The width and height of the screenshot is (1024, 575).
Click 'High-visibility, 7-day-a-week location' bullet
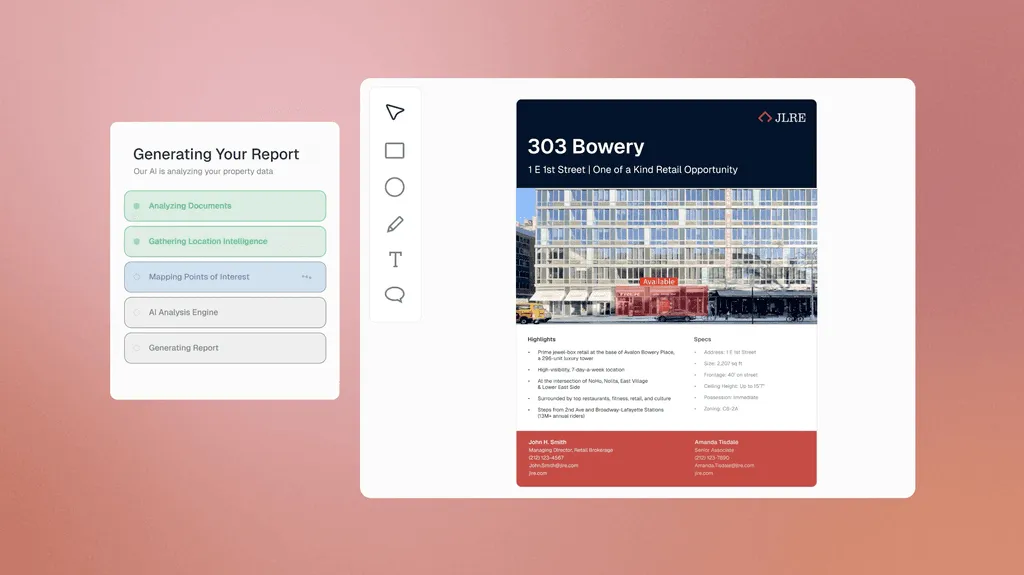tap(581, 370)
